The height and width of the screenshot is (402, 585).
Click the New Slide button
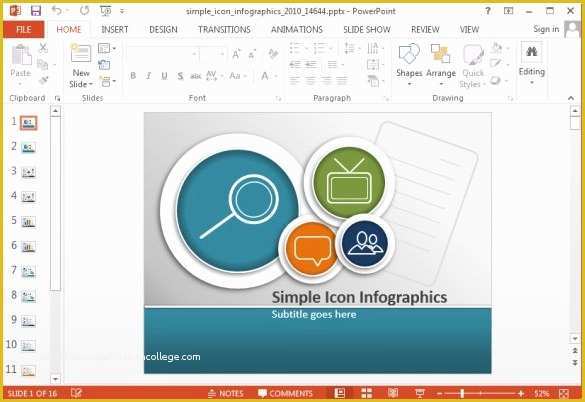click(81, 66)
